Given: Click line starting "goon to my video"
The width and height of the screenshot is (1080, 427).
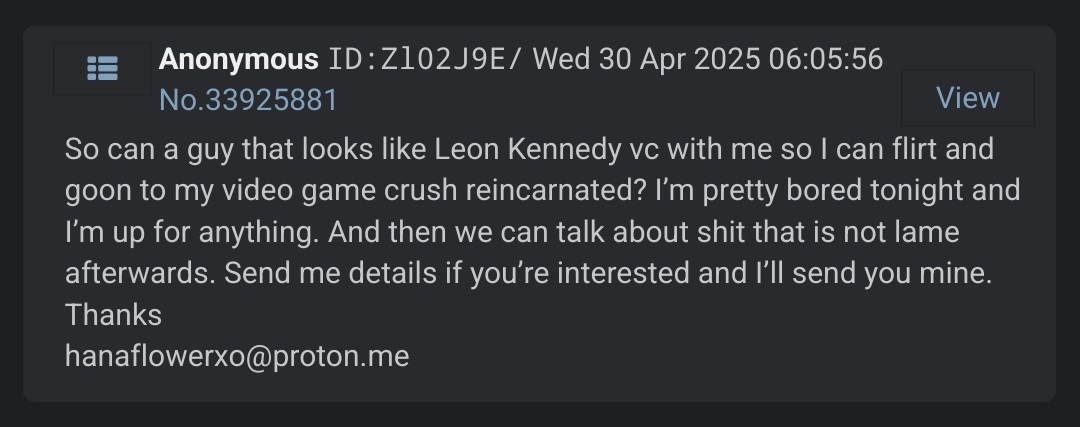Looking at the screenshot, I should click(x=543, y=190).
